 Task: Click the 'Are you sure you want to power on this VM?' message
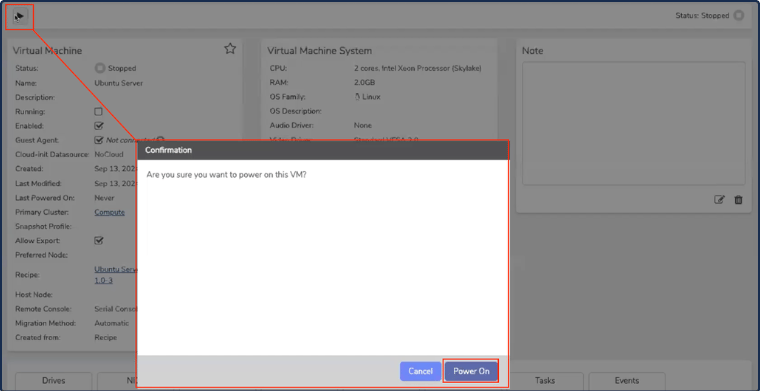coord(226,175)
